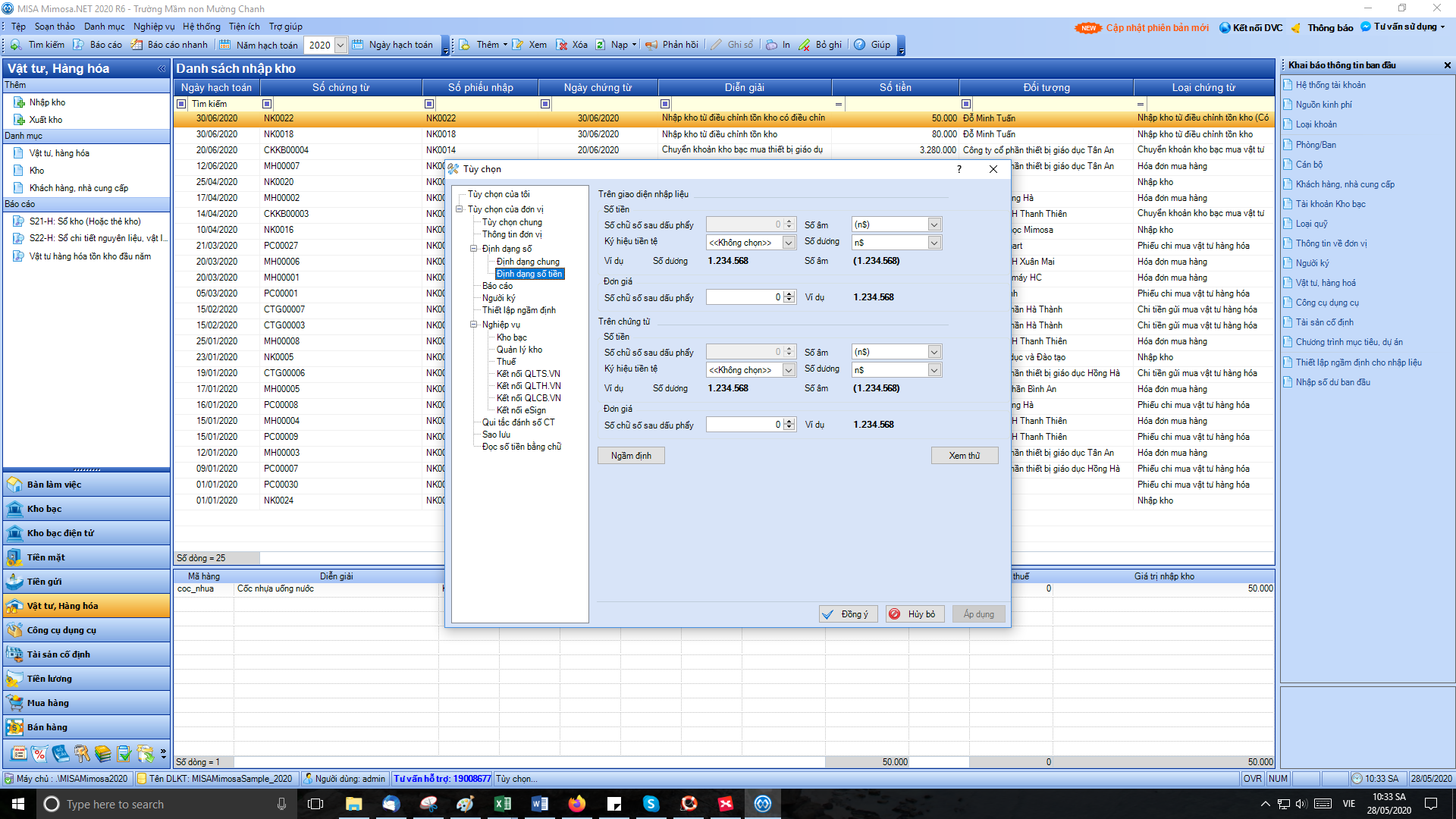Open first Số âm format dropdown (n$)

click(x=934, y=224)
